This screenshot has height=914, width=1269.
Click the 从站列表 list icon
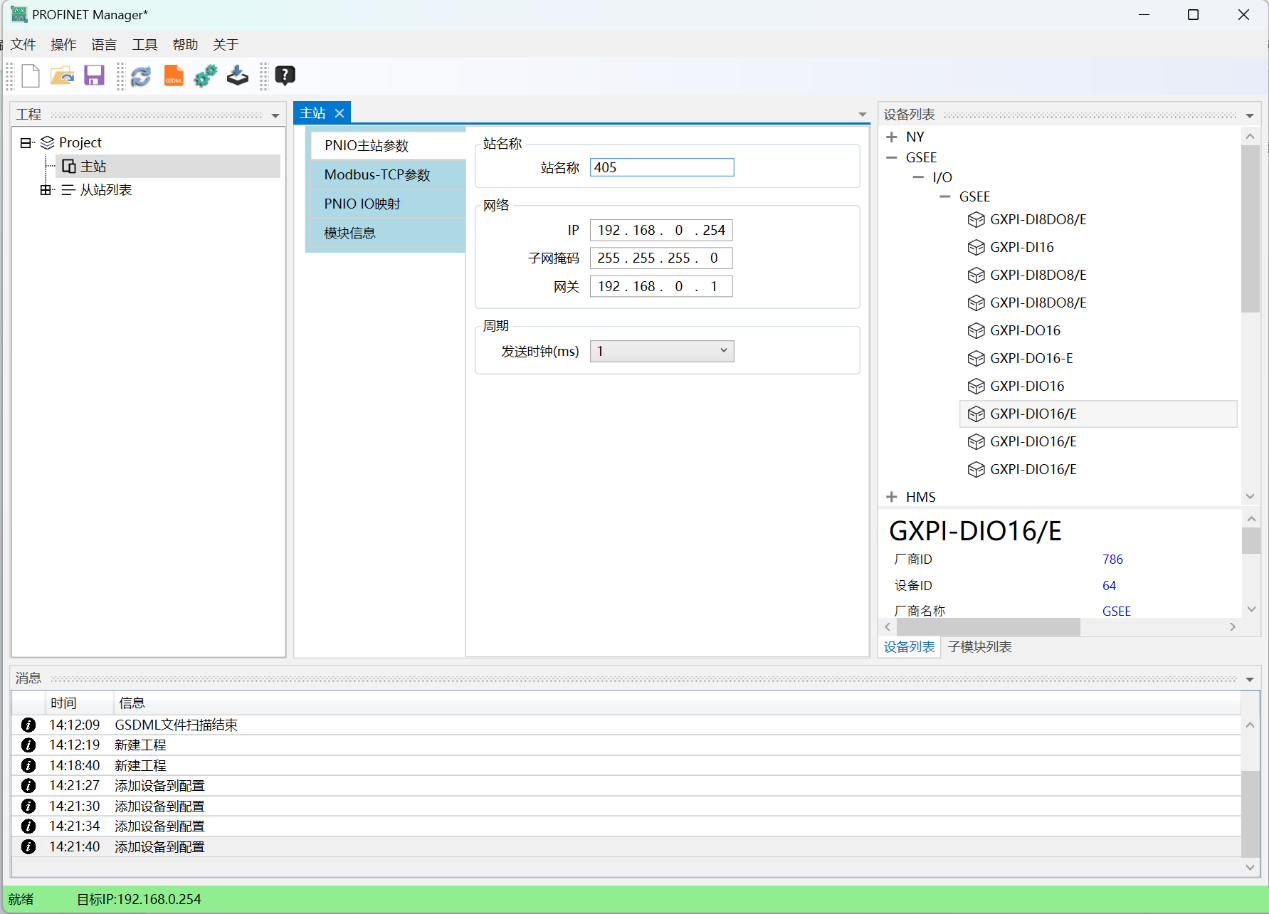(x=68, y=190)
